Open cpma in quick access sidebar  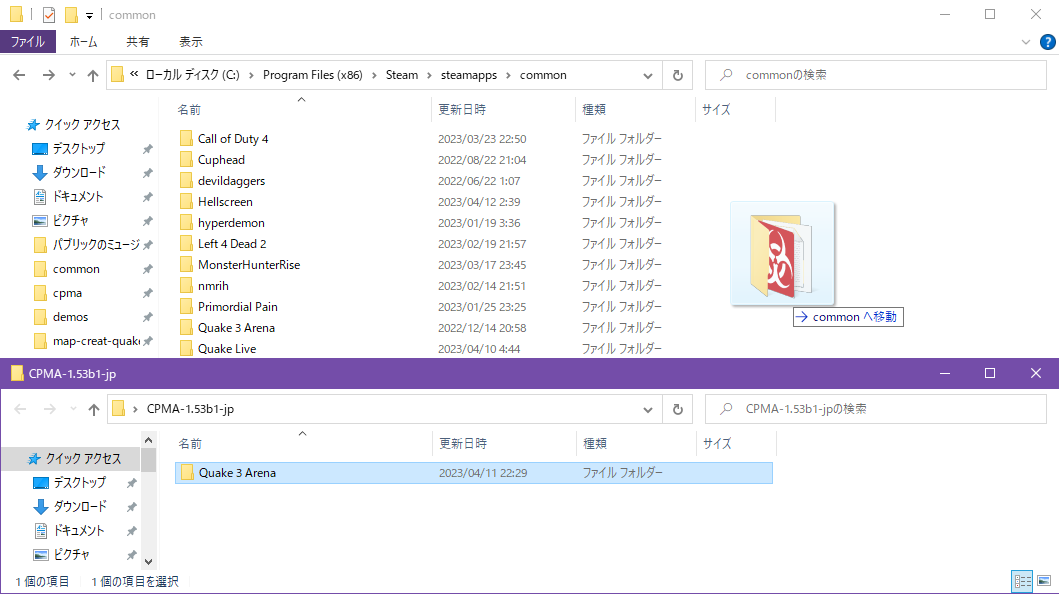(67, 293)
